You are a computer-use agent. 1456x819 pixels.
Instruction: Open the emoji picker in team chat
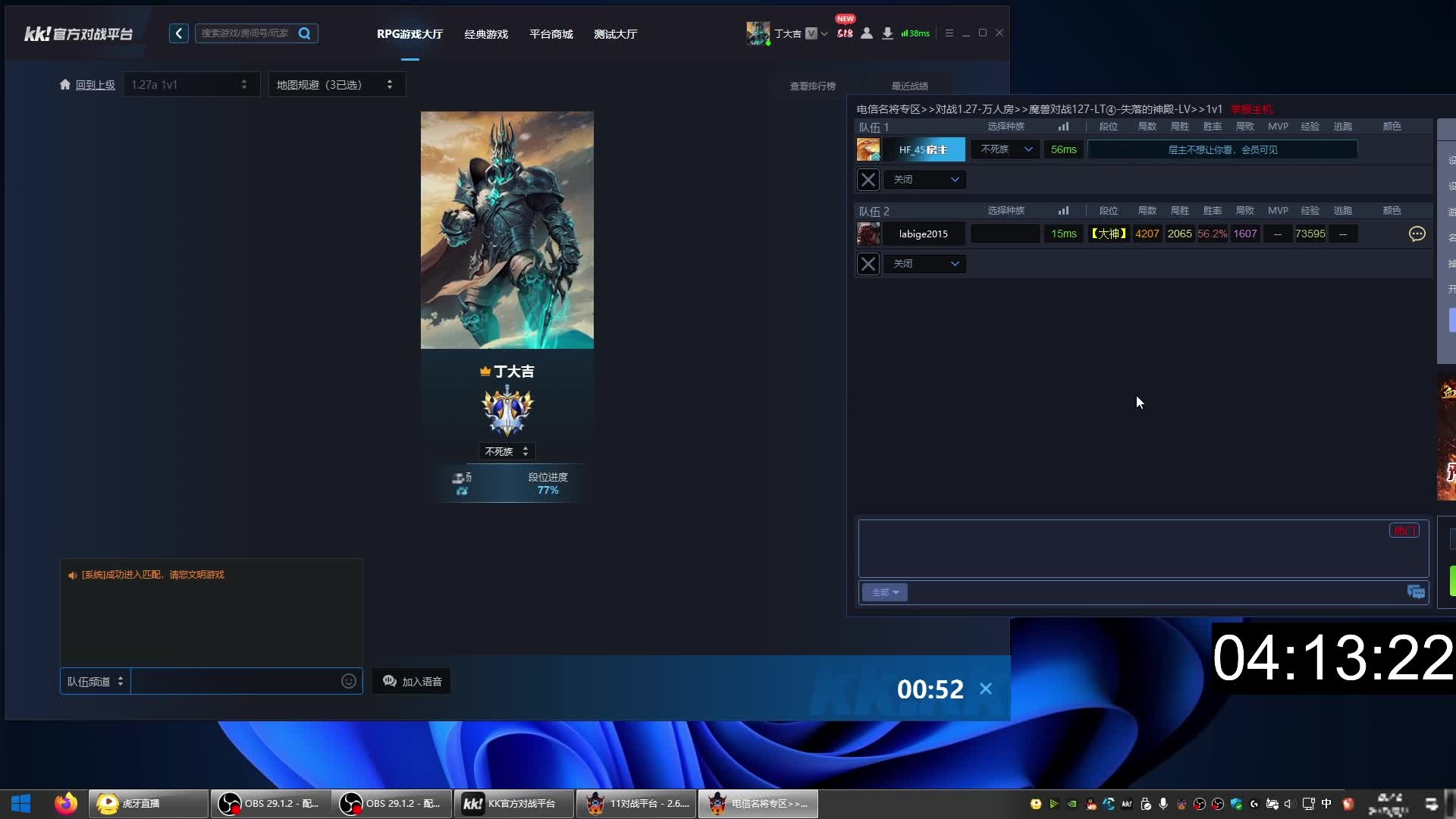click(349, 681)
